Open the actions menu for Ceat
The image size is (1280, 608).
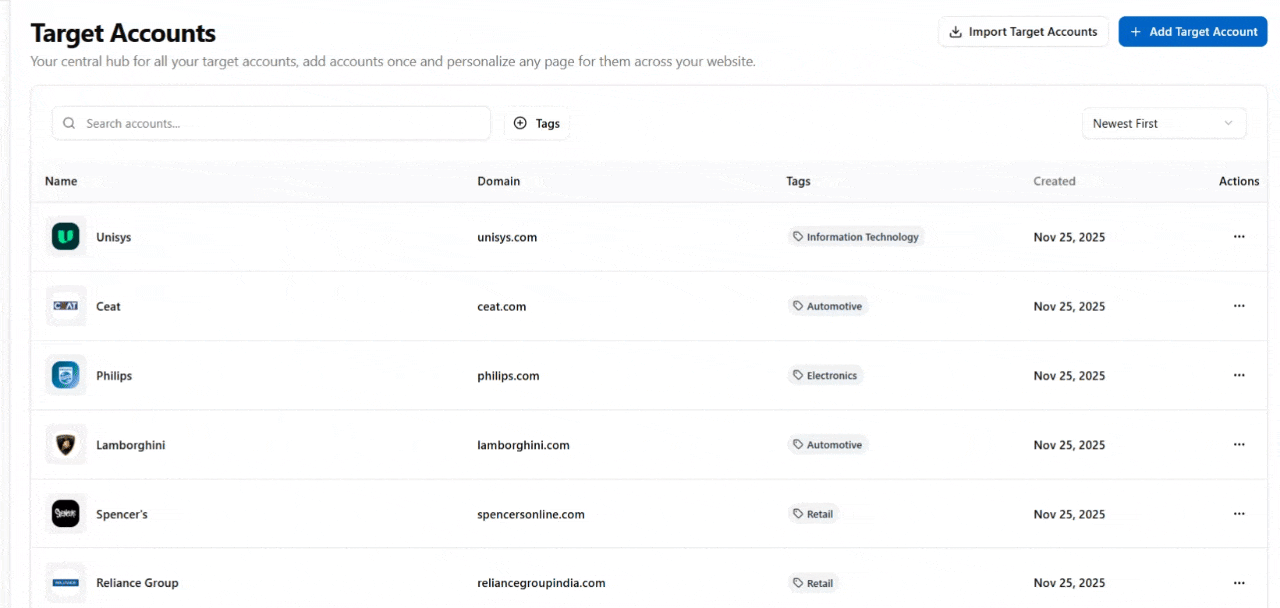tap(1239, 306)
